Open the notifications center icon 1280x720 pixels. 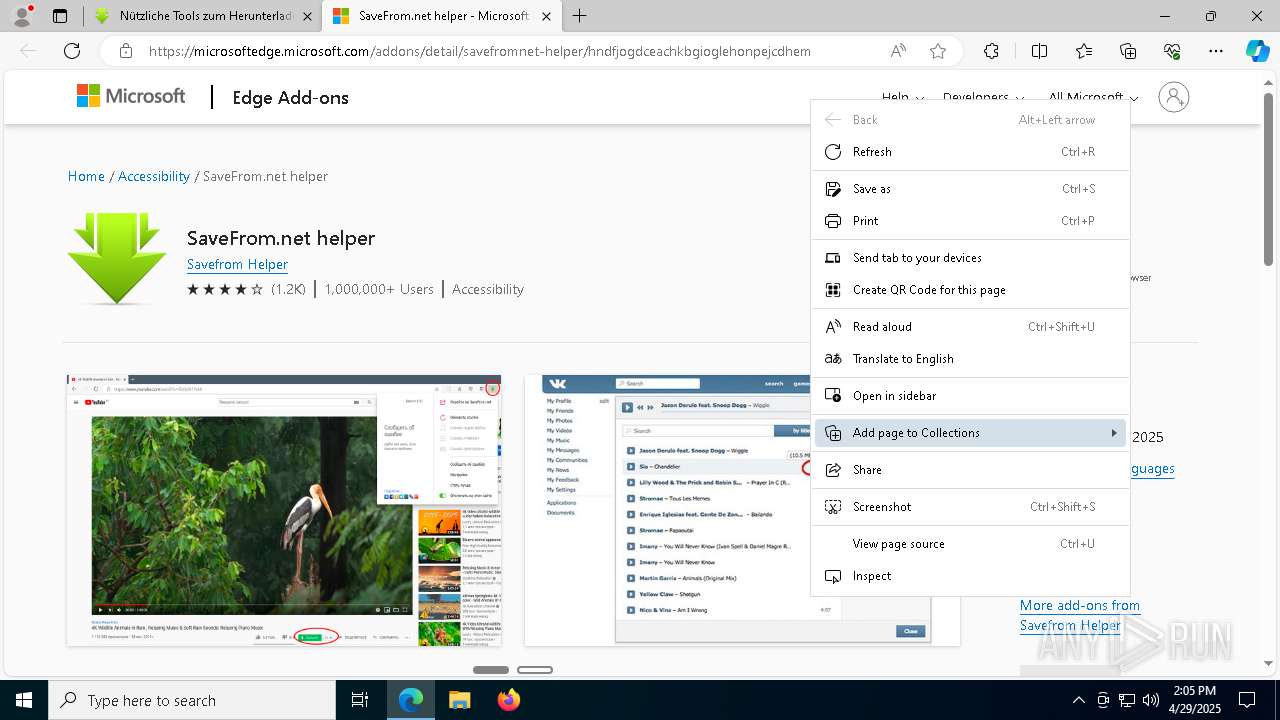pyautogui.click(x=1247, y=700)
